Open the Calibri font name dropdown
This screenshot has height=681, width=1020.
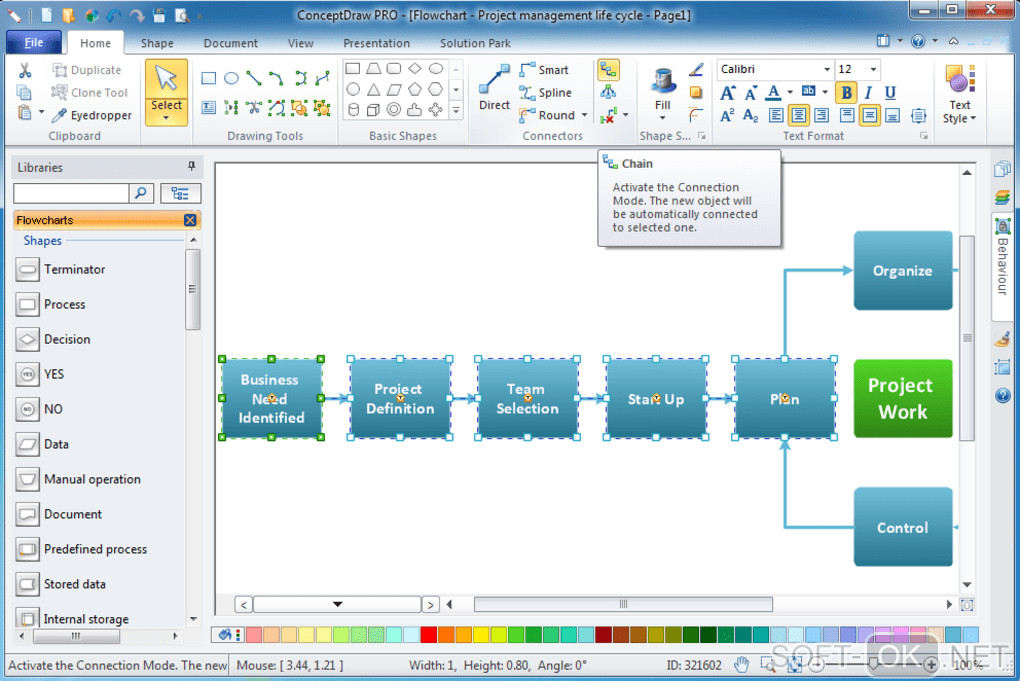[827, 70]
